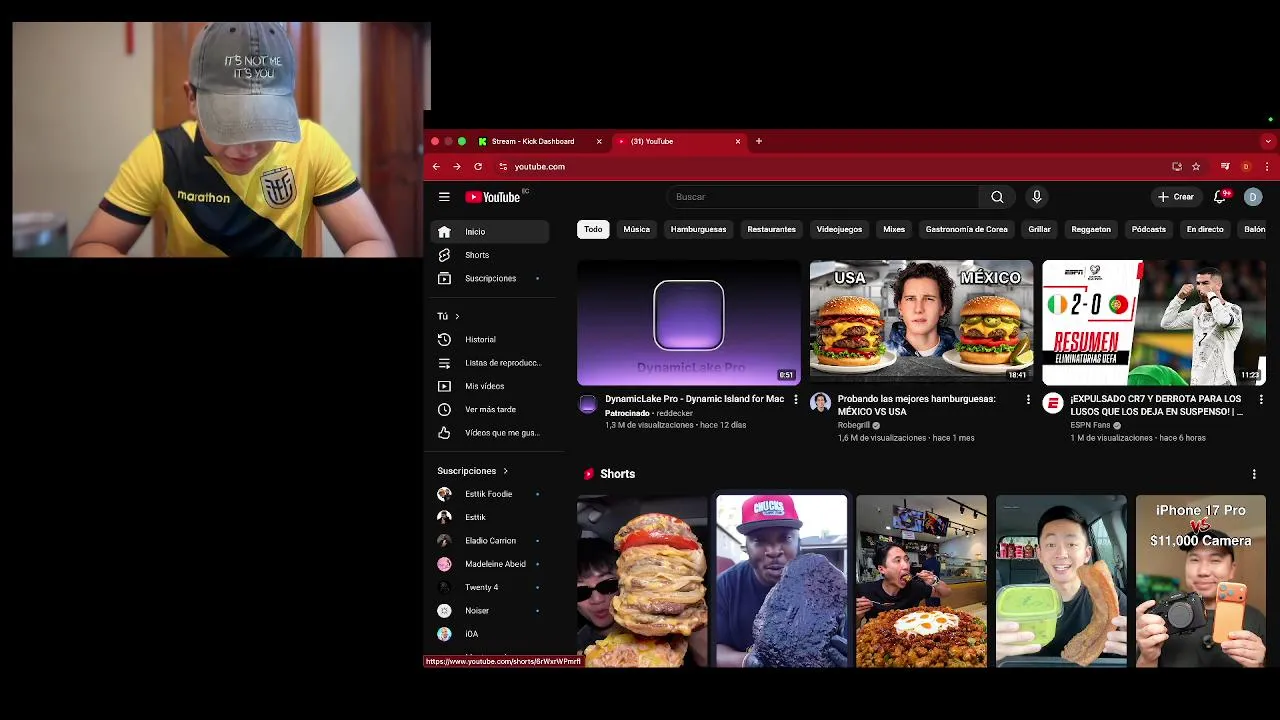
Task: Click the Buscar search field
Action: 823,197
